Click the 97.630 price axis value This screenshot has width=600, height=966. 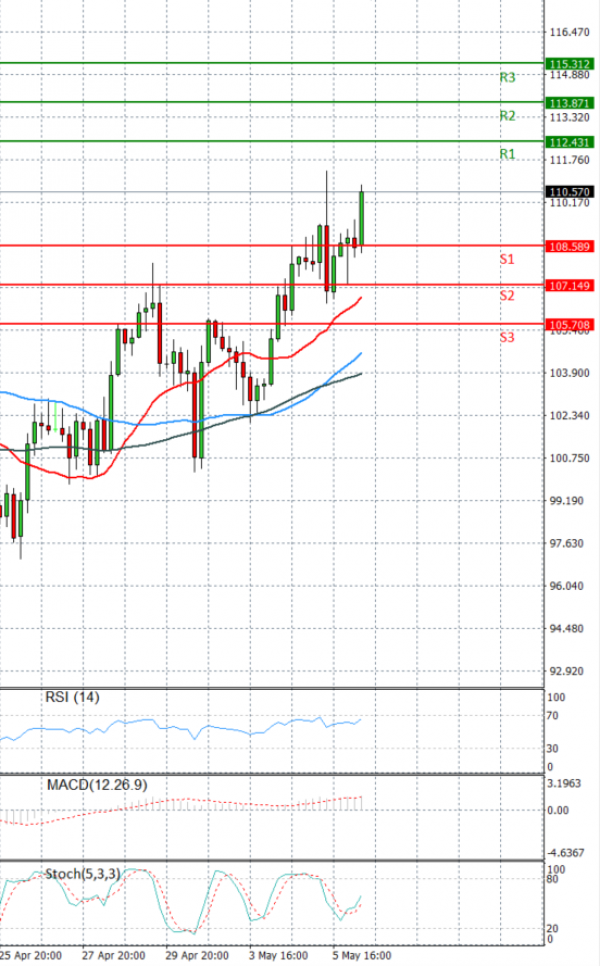click(567, 543)
